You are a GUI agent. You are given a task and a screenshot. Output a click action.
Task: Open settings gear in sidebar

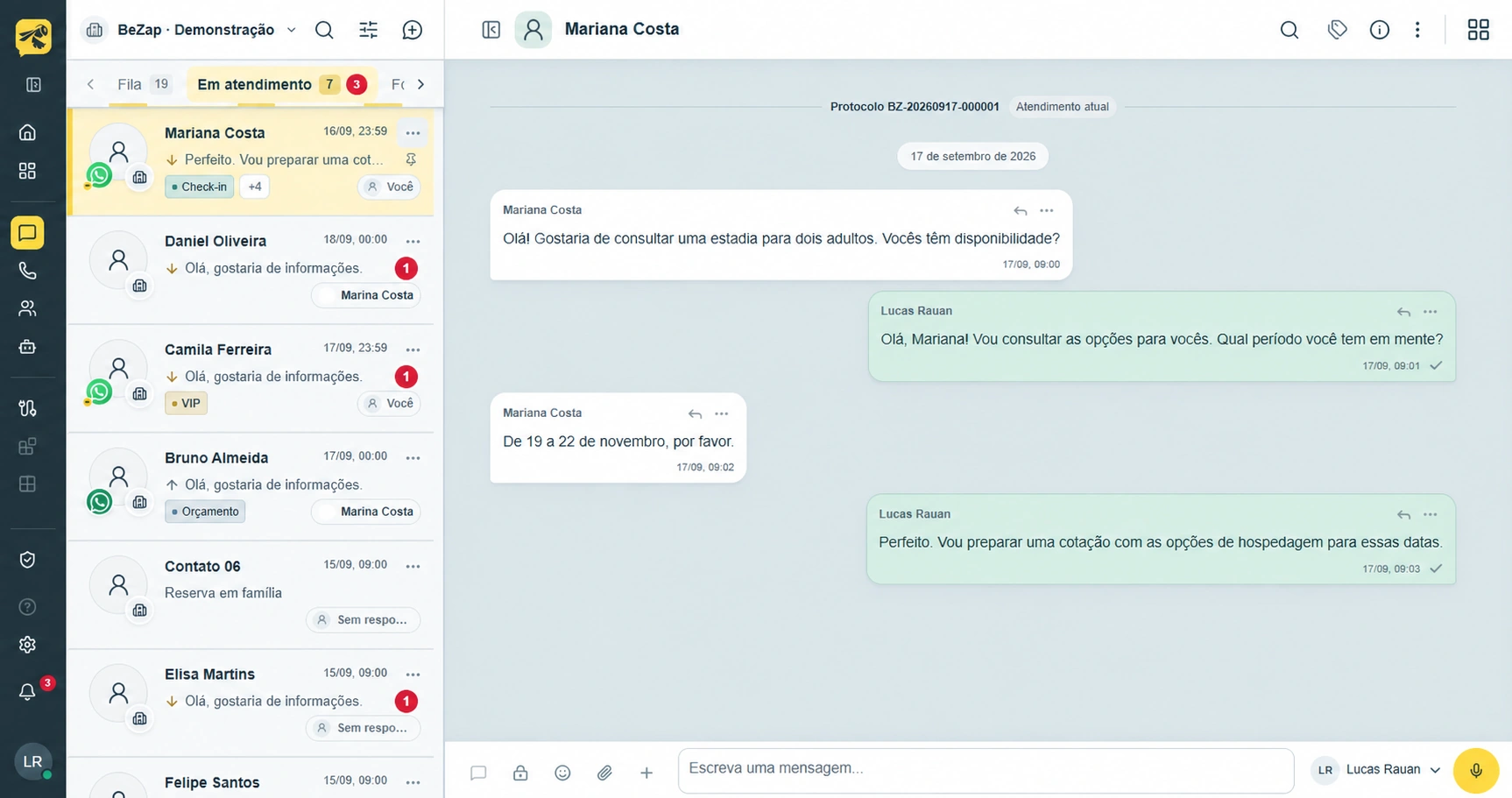pyautogui.click(x=27, y=645)
